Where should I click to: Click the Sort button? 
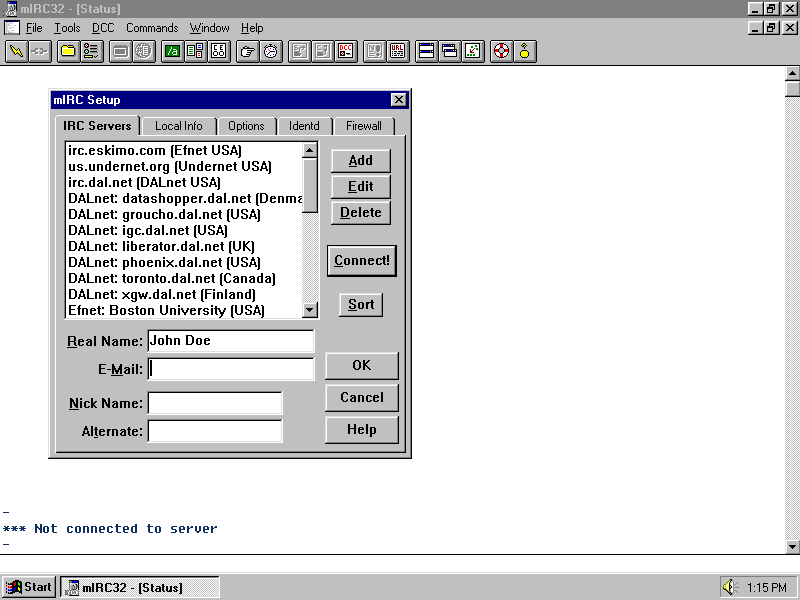(x=361, y=305)
